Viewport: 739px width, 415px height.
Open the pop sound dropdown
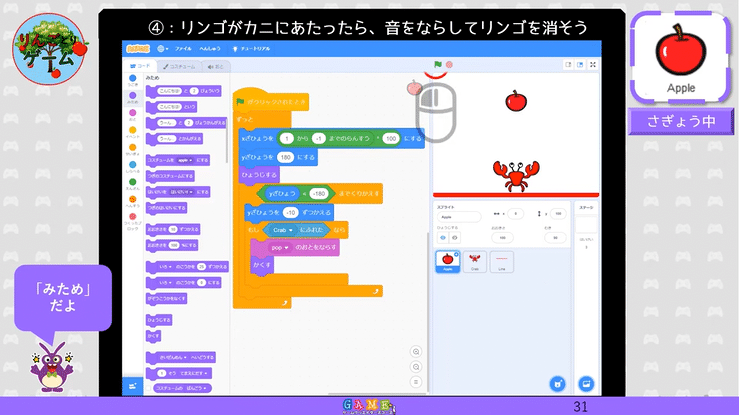[x=279, y=246]
